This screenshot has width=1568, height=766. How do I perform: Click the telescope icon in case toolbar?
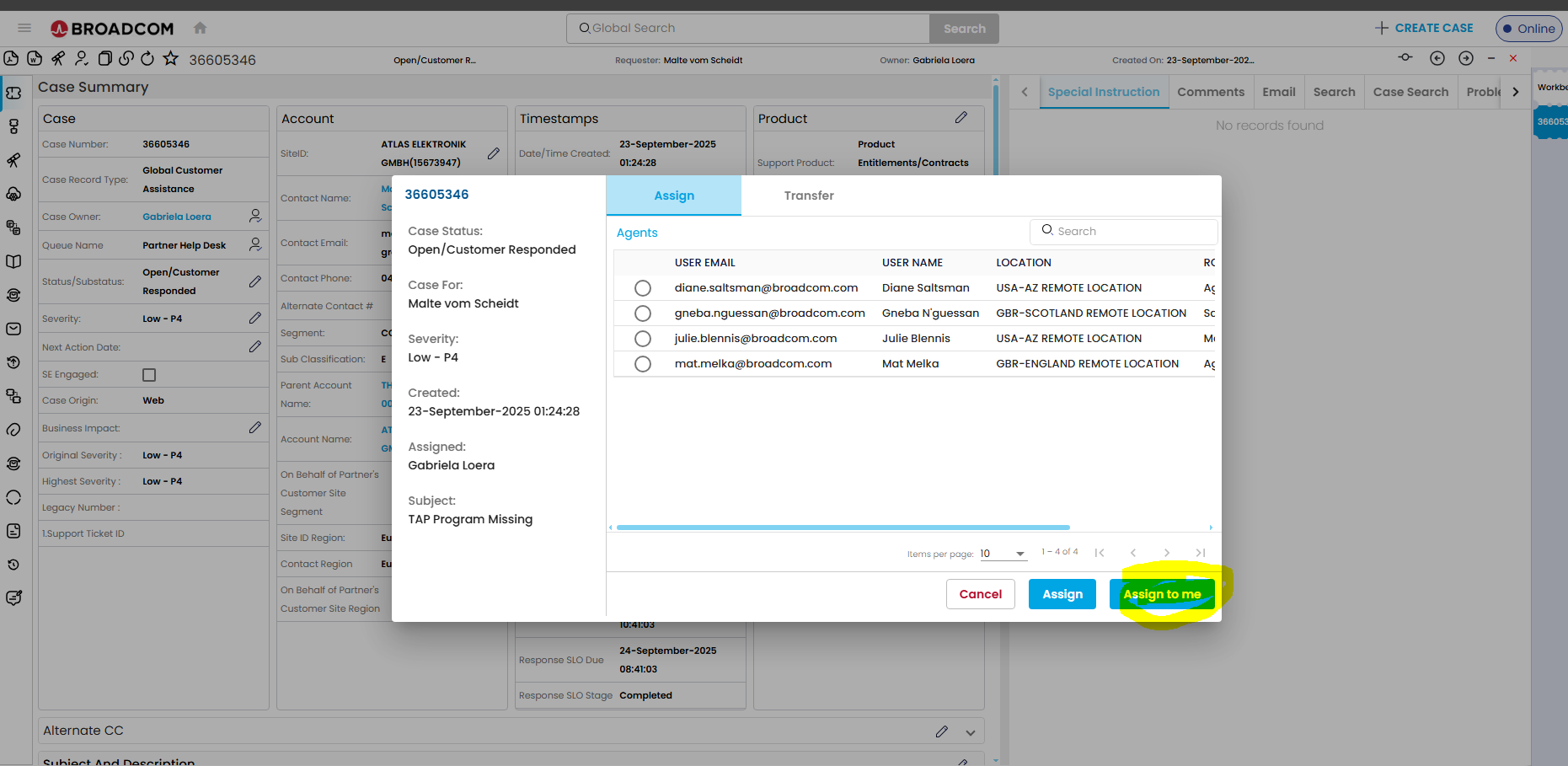pyautogui.click(x=58, y=58)
